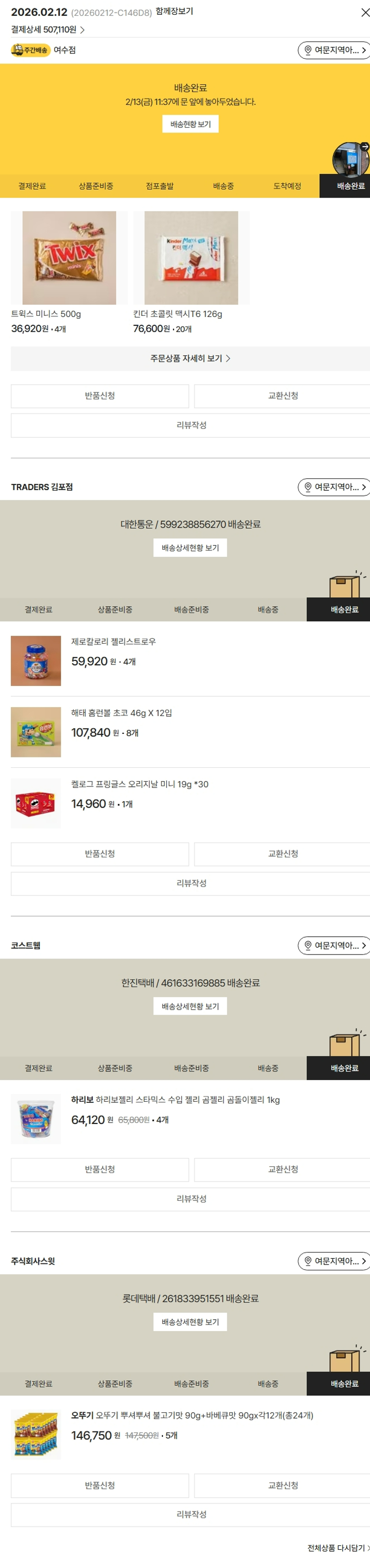Open Pringles 켈로그 프링글스 product thumbnail
Viewport: 370px width, 1568px height.
tap(36, 804)
